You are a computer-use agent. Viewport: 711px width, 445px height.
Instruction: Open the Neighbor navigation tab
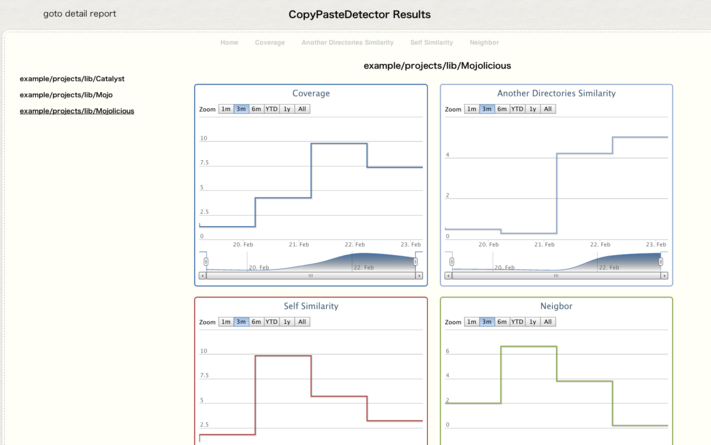[x=484, y=42]
